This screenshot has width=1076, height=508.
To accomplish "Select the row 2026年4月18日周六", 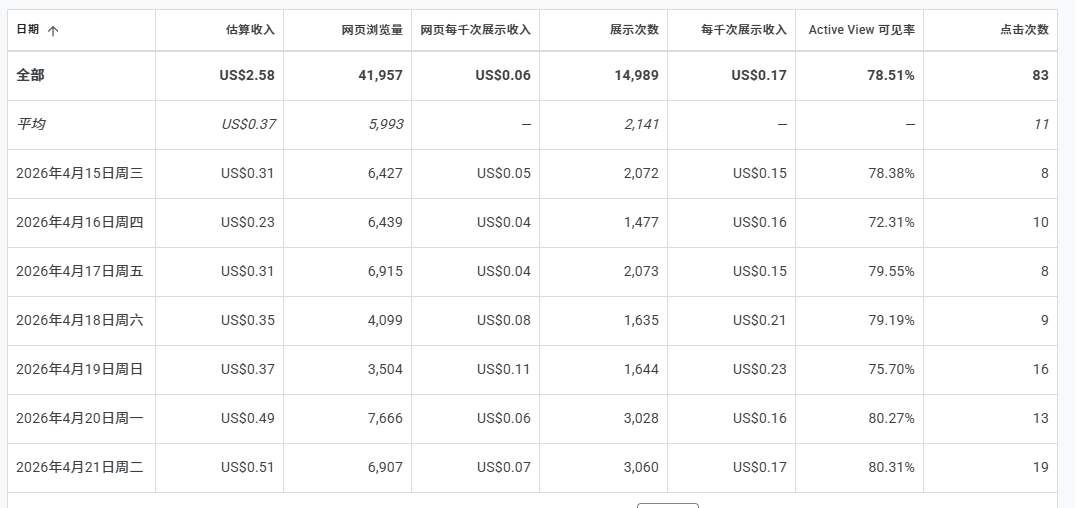I will 80,320.
